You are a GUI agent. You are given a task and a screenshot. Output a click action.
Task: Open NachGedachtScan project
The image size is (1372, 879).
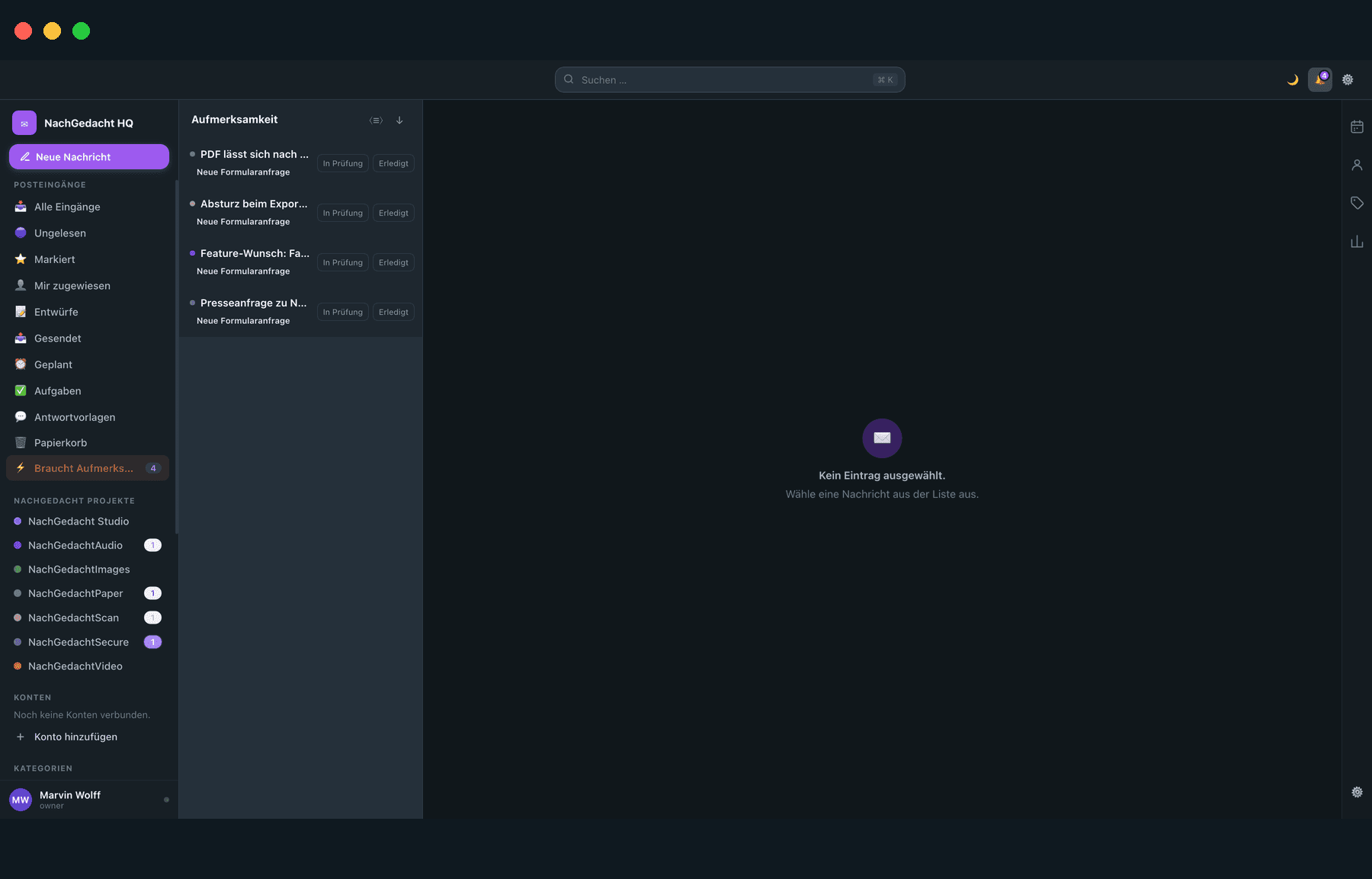point(89,618)
